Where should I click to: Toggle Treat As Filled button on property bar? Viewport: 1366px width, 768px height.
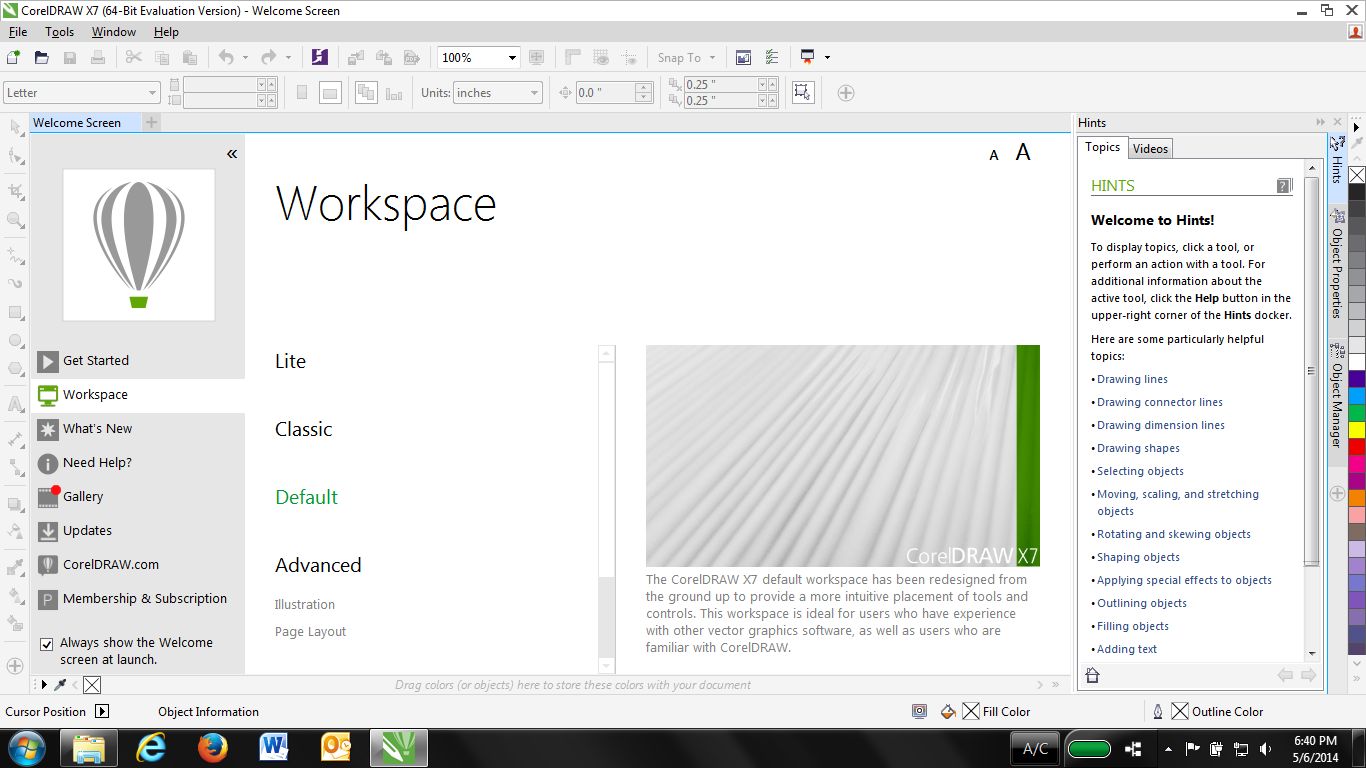pos(802,93)
